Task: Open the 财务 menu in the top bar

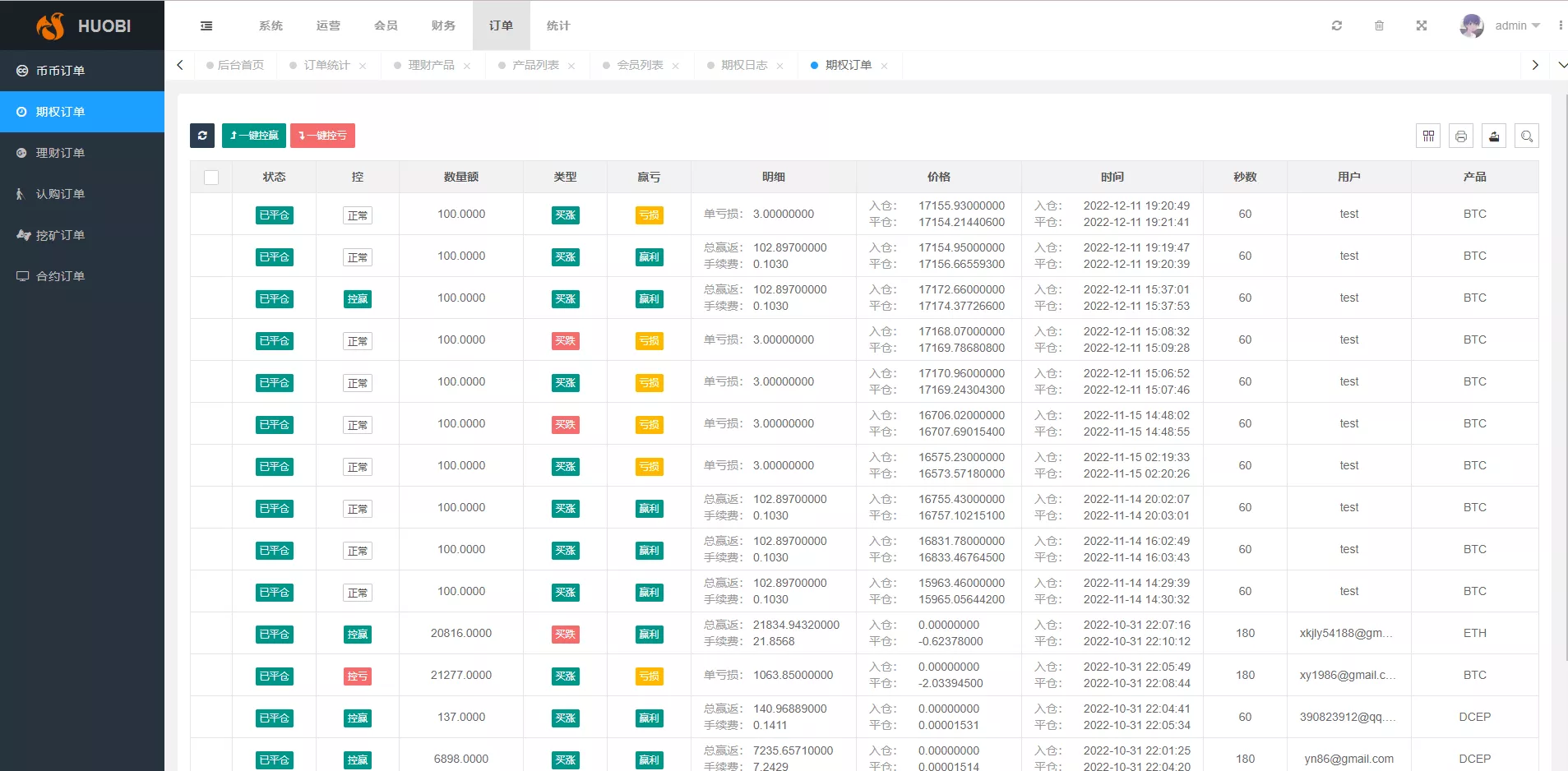Action: click(442, 25)
